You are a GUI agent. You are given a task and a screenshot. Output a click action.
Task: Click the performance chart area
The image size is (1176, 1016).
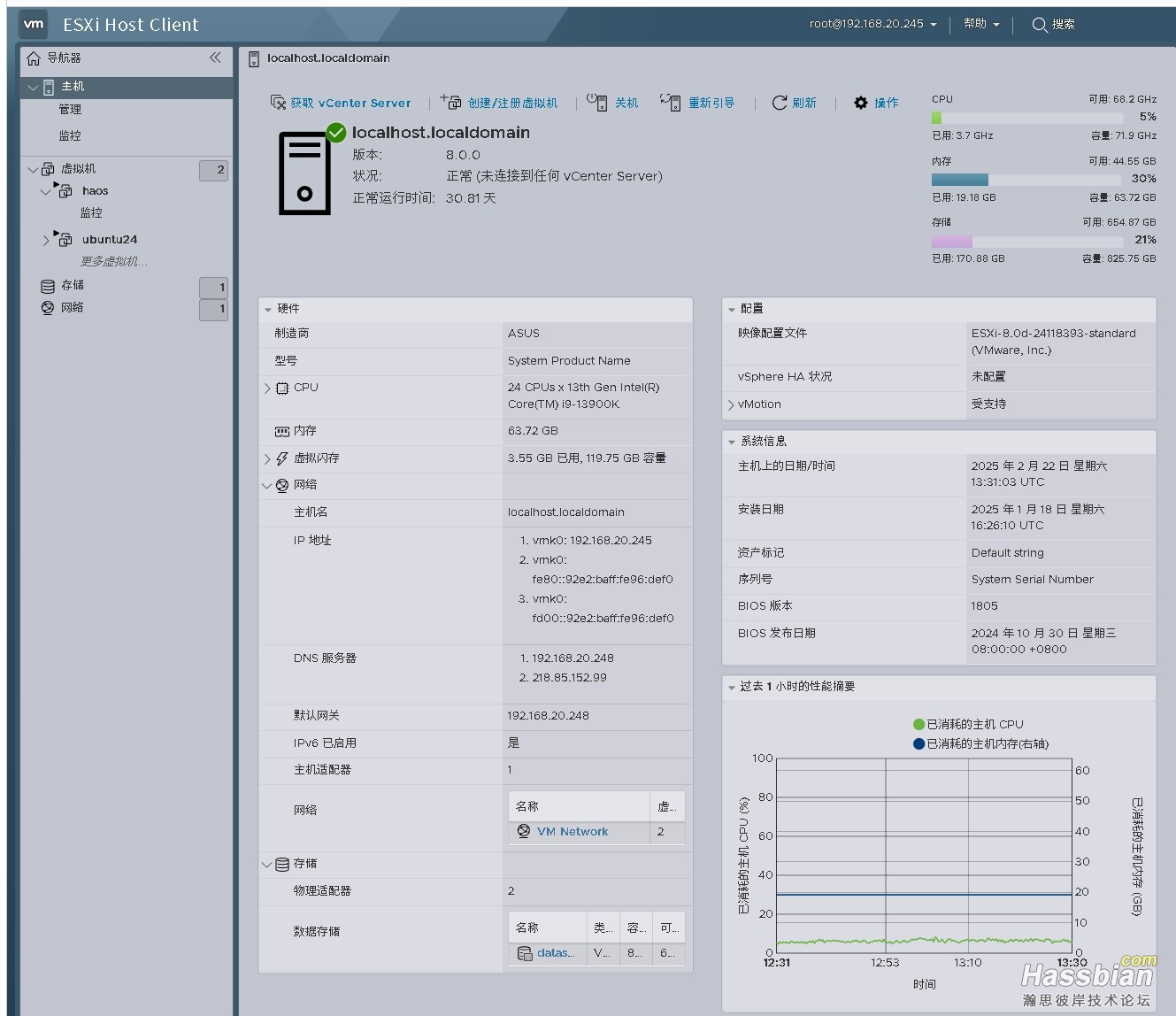click(924, 855)
